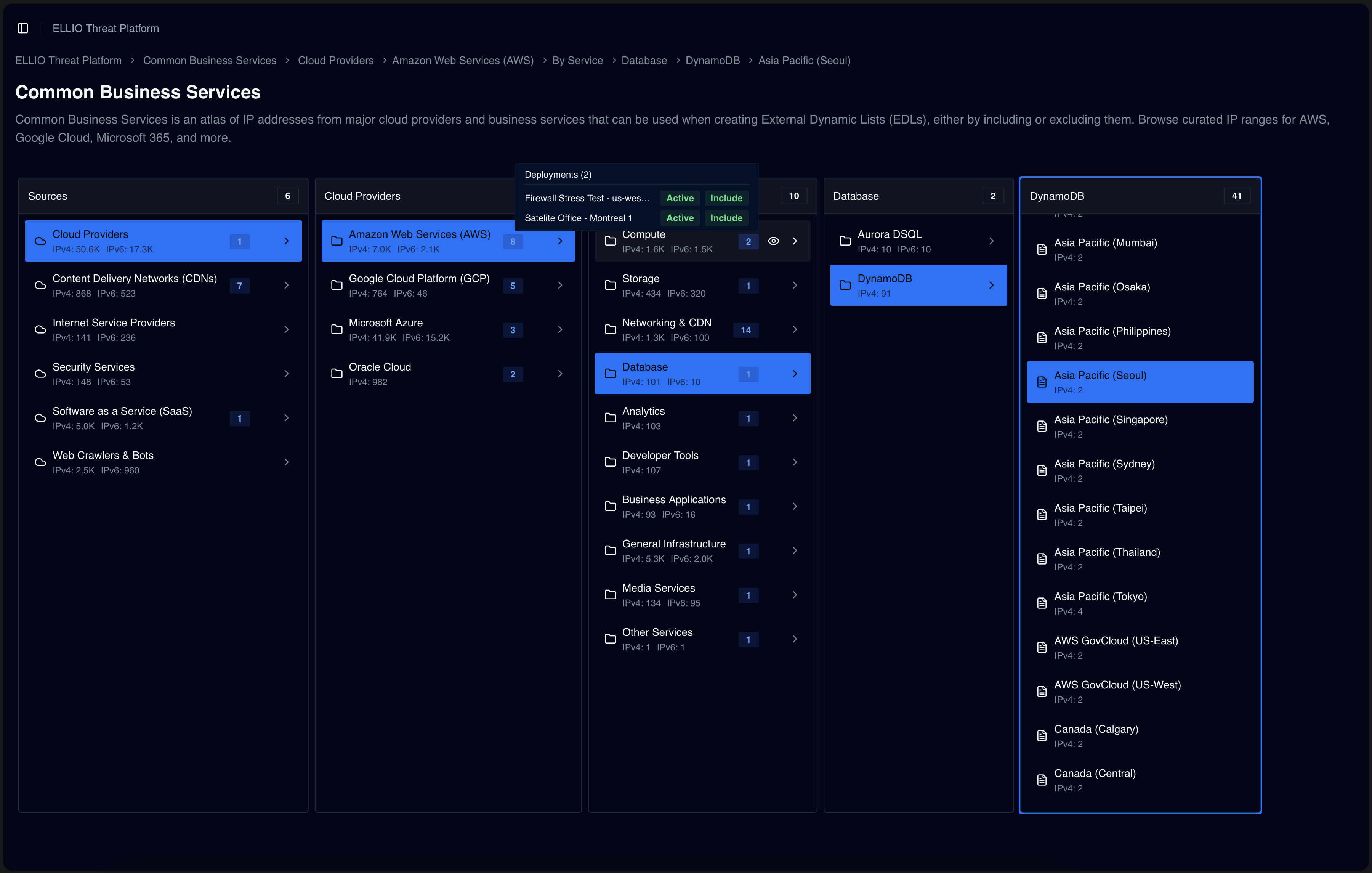Image resolution: width=1372 pixels, height=873 pixels.
Task: Select Asia Pacific (Singapore) region
Action: click(x=1140, y=426)
